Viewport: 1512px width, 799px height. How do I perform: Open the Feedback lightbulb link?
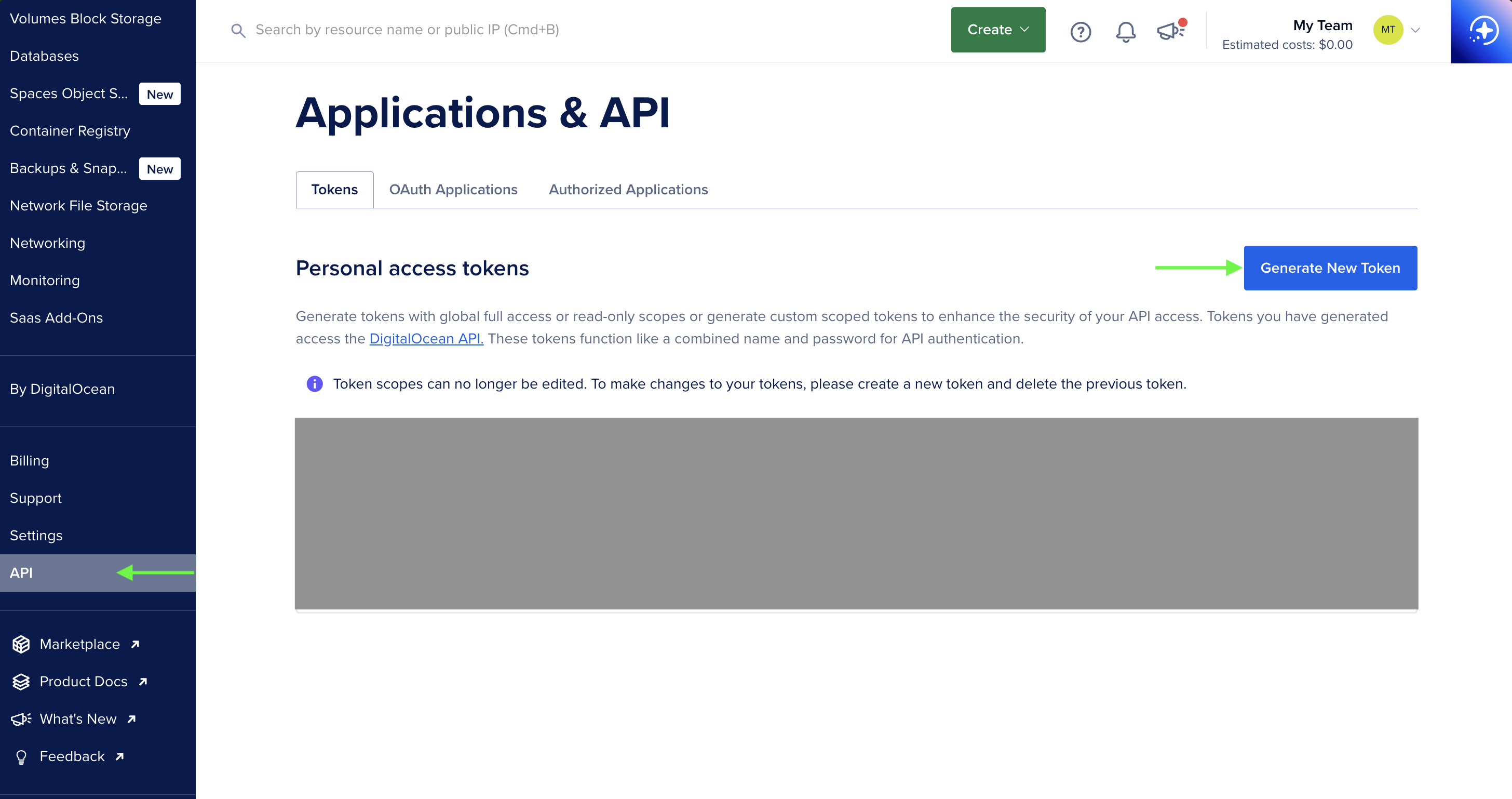pos(72,756)
